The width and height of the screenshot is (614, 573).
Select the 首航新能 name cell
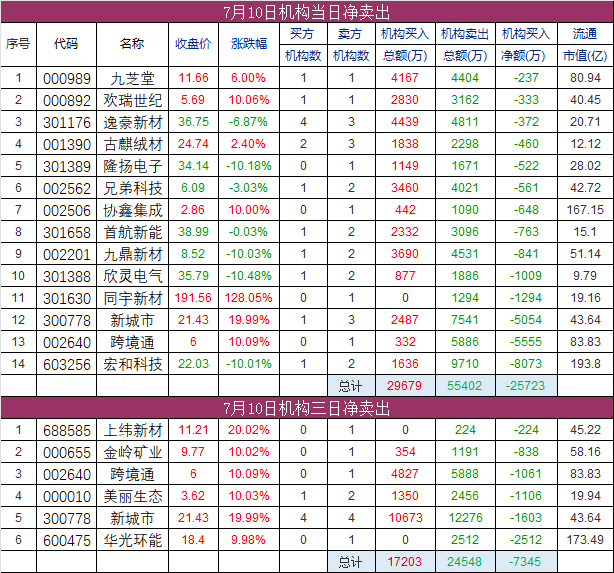click(x=133, y=232)
